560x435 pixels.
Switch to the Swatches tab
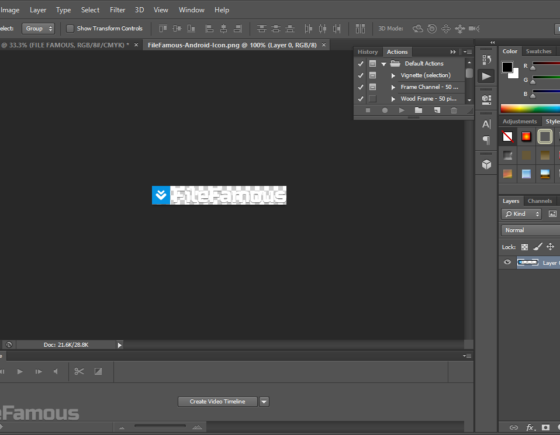tap(538, 51)
